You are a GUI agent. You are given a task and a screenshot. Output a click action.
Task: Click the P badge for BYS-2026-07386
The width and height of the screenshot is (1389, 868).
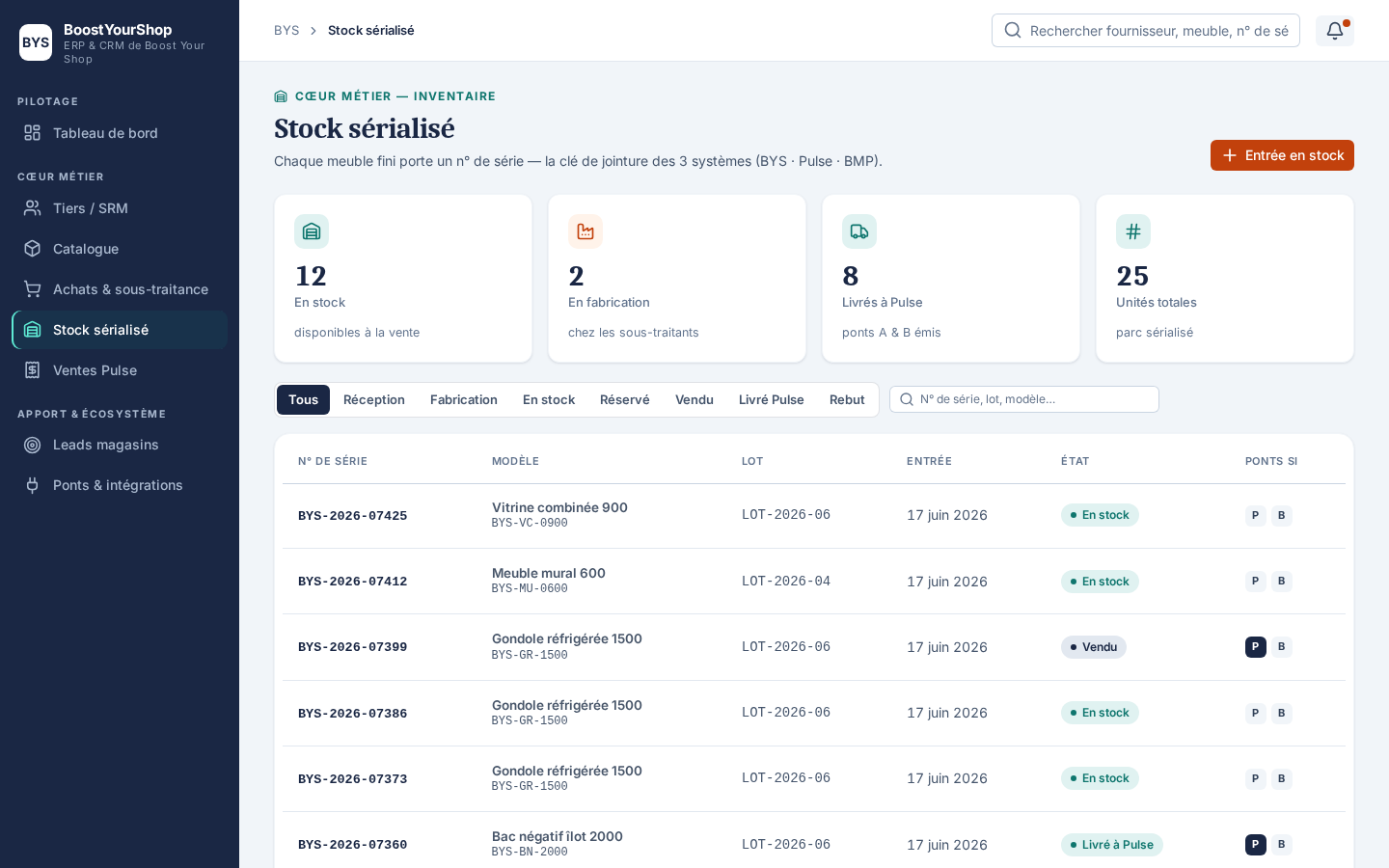[1255, 713]
